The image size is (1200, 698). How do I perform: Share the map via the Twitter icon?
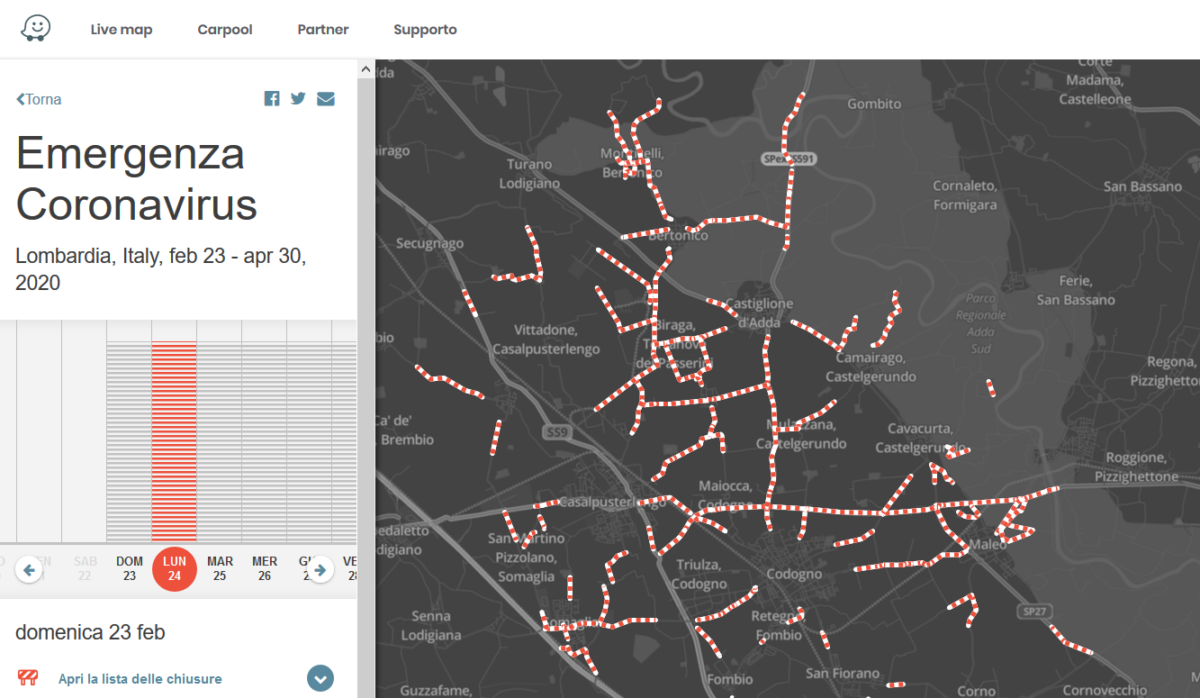298,98
